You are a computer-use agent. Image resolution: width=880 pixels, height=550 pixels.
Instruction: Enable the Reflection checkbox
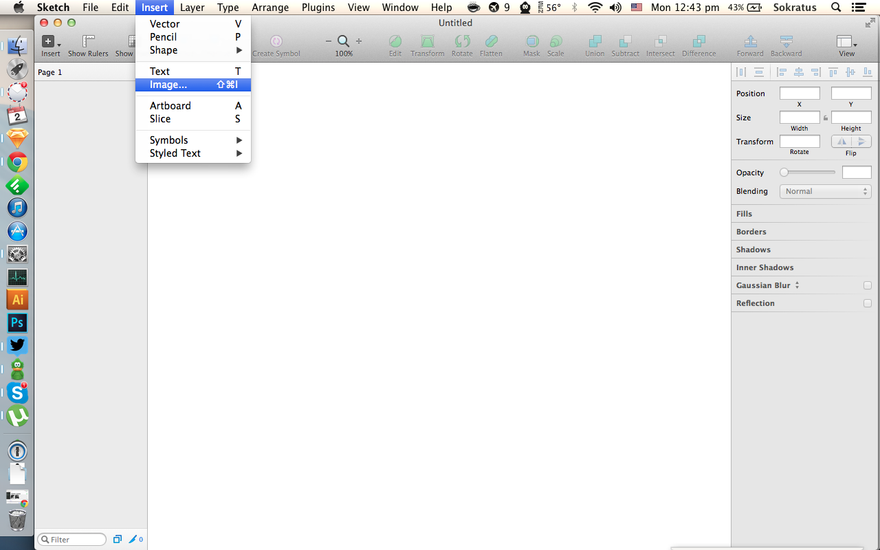(x=867, y=303)
